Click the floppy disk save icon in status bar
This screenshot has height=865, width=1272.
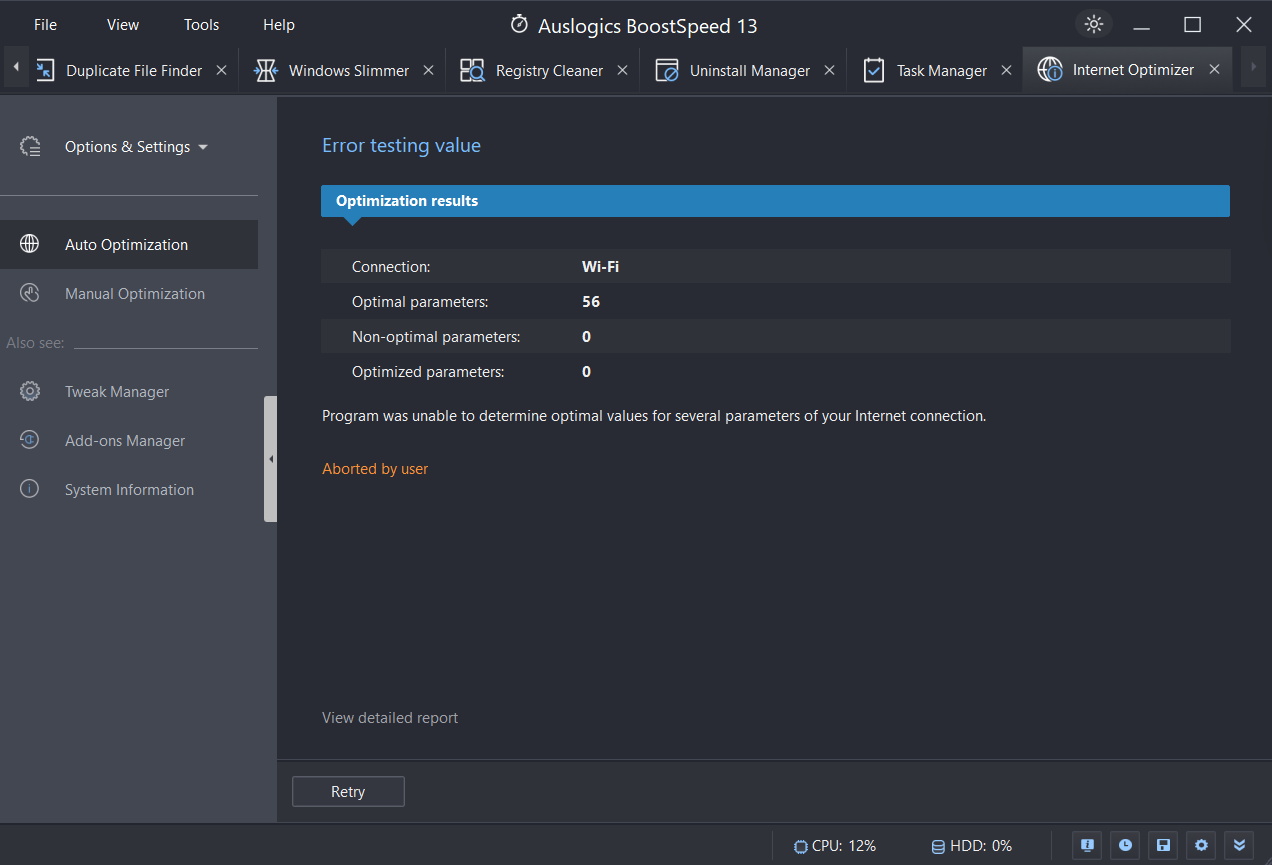(1163, 845)
